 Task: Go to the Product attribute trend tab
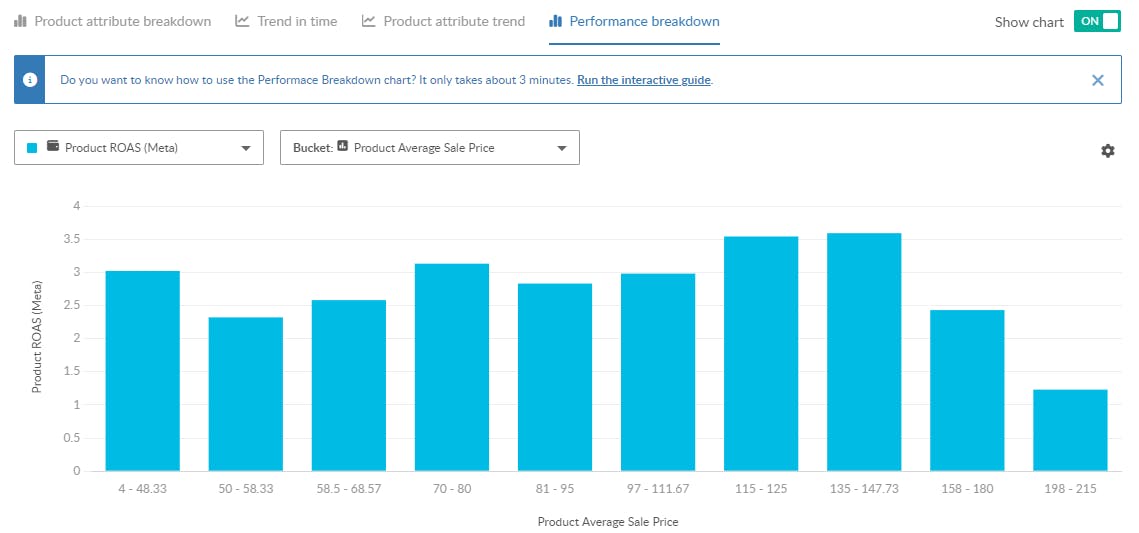click(x=454, y=21)
